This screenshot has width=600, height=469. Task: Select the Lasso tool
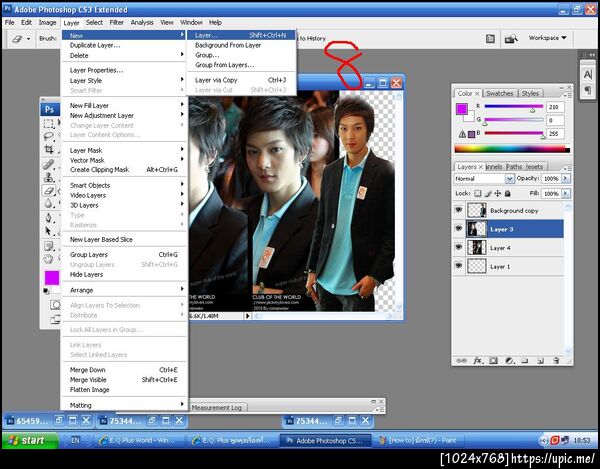[49, 136]
